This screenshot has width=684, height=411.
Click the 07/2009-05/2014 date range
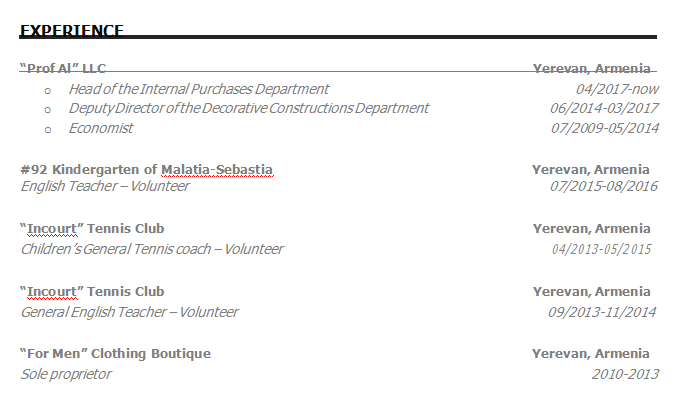(604, 128)
